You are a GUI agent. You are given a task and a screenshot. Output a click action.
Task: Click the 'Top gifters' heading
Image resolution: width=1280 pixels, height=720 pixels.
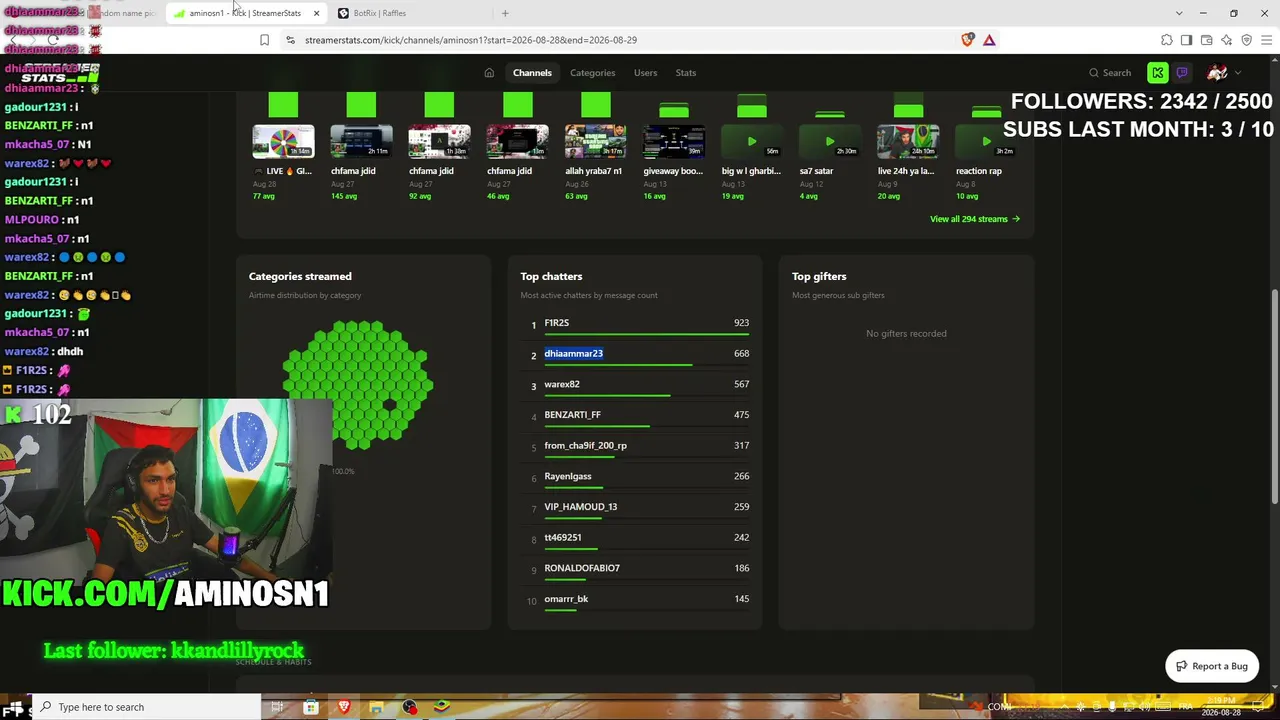coord(819,277)
